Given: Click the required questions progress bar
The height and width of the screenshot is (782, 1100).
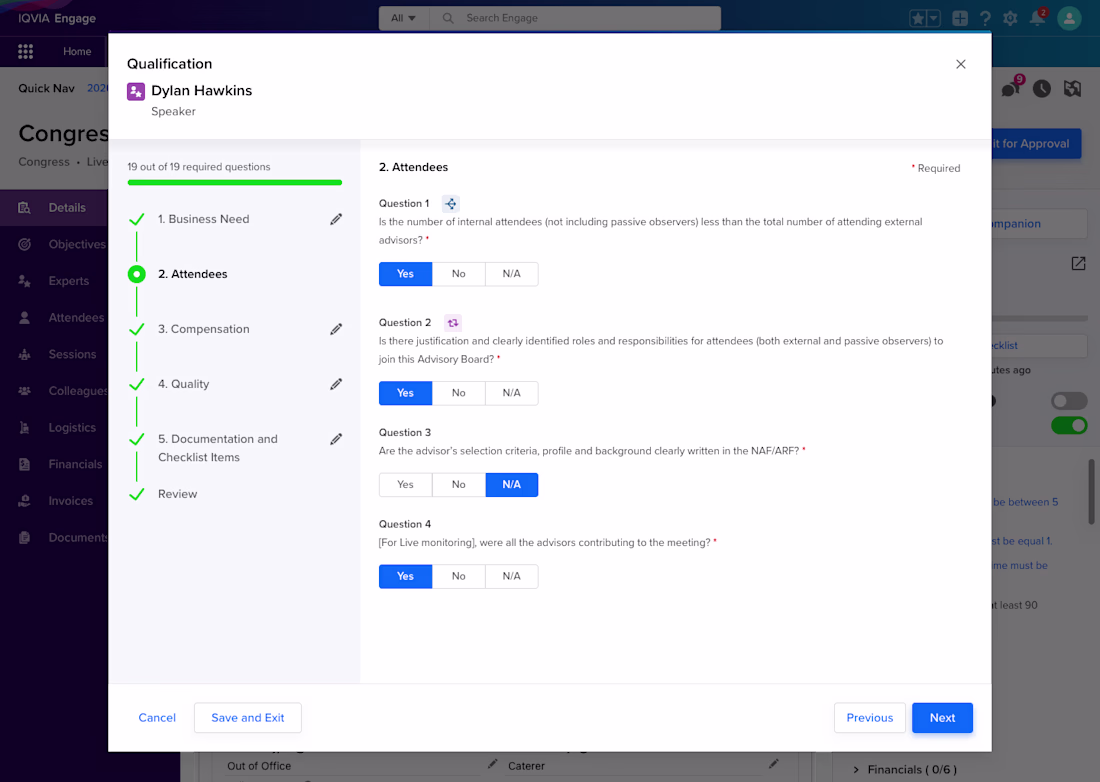Looking at the screenshot, I should pos(235,182).
